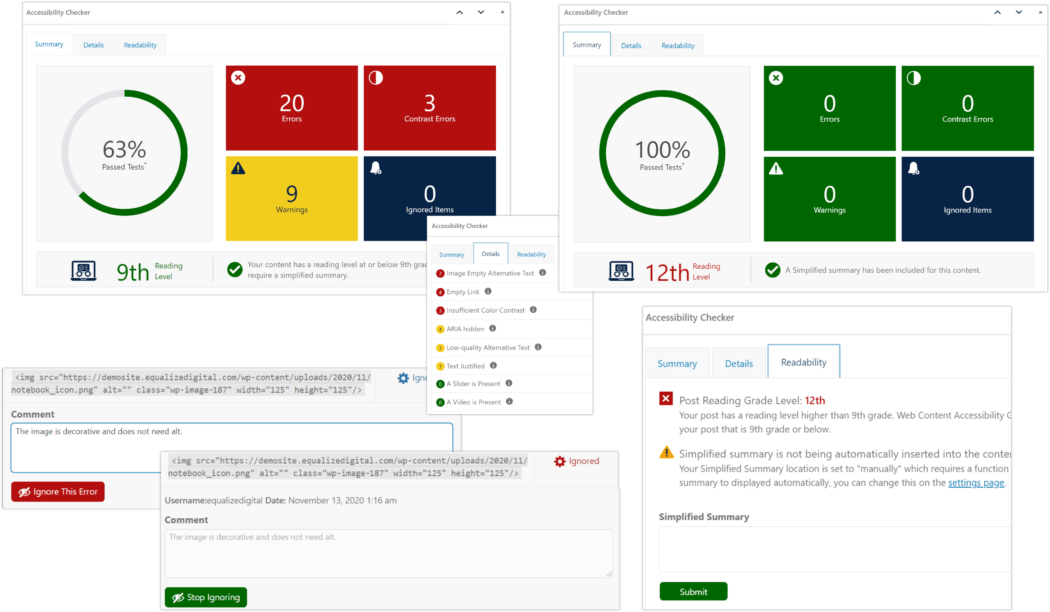Click the red gear icon next to Ignored
Viewport: 1050px width, 612px height.
point(560,461)
